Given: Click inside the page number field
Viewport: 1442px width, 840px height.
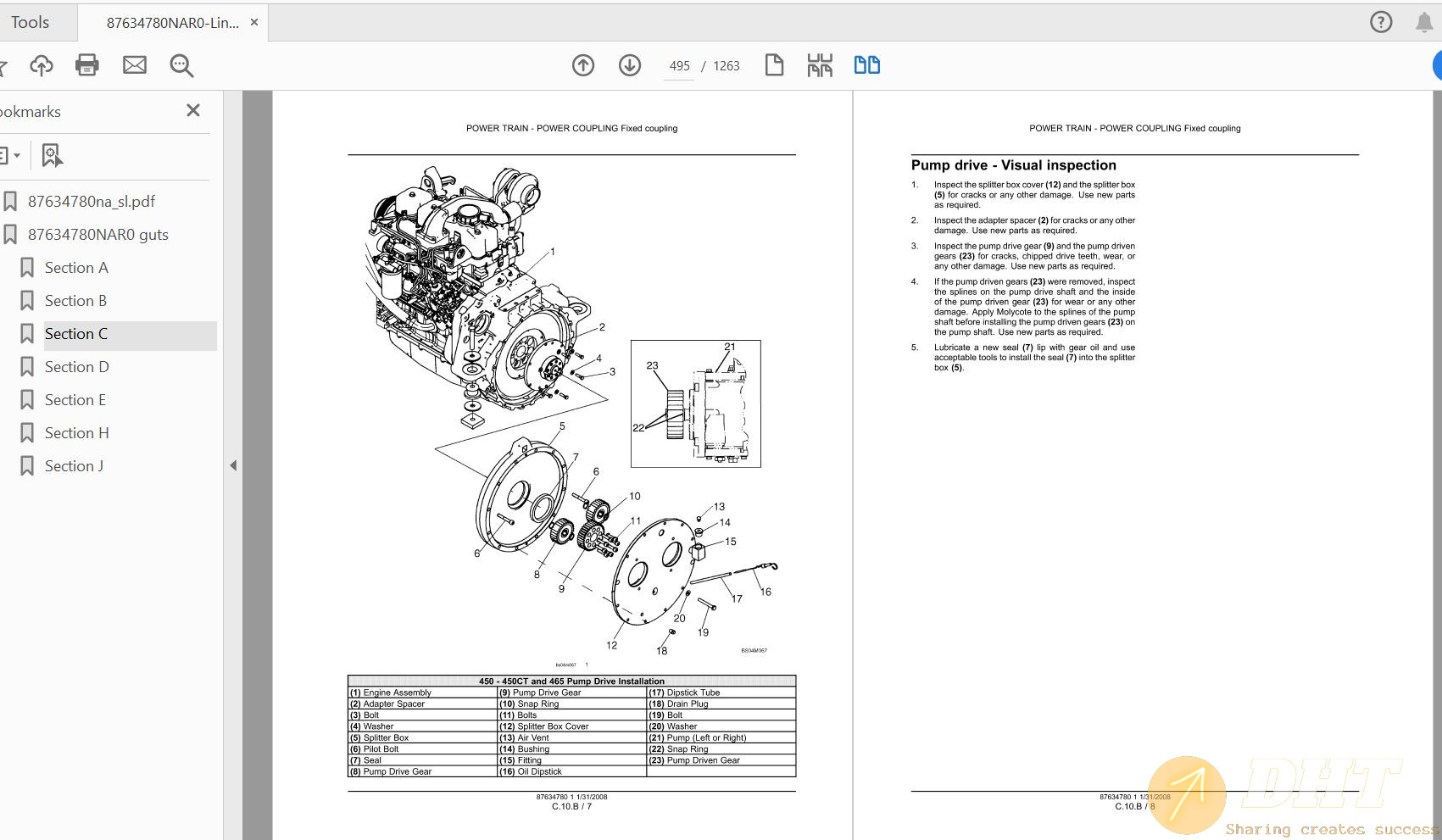Looking at the screenshot, I should 678,65.
